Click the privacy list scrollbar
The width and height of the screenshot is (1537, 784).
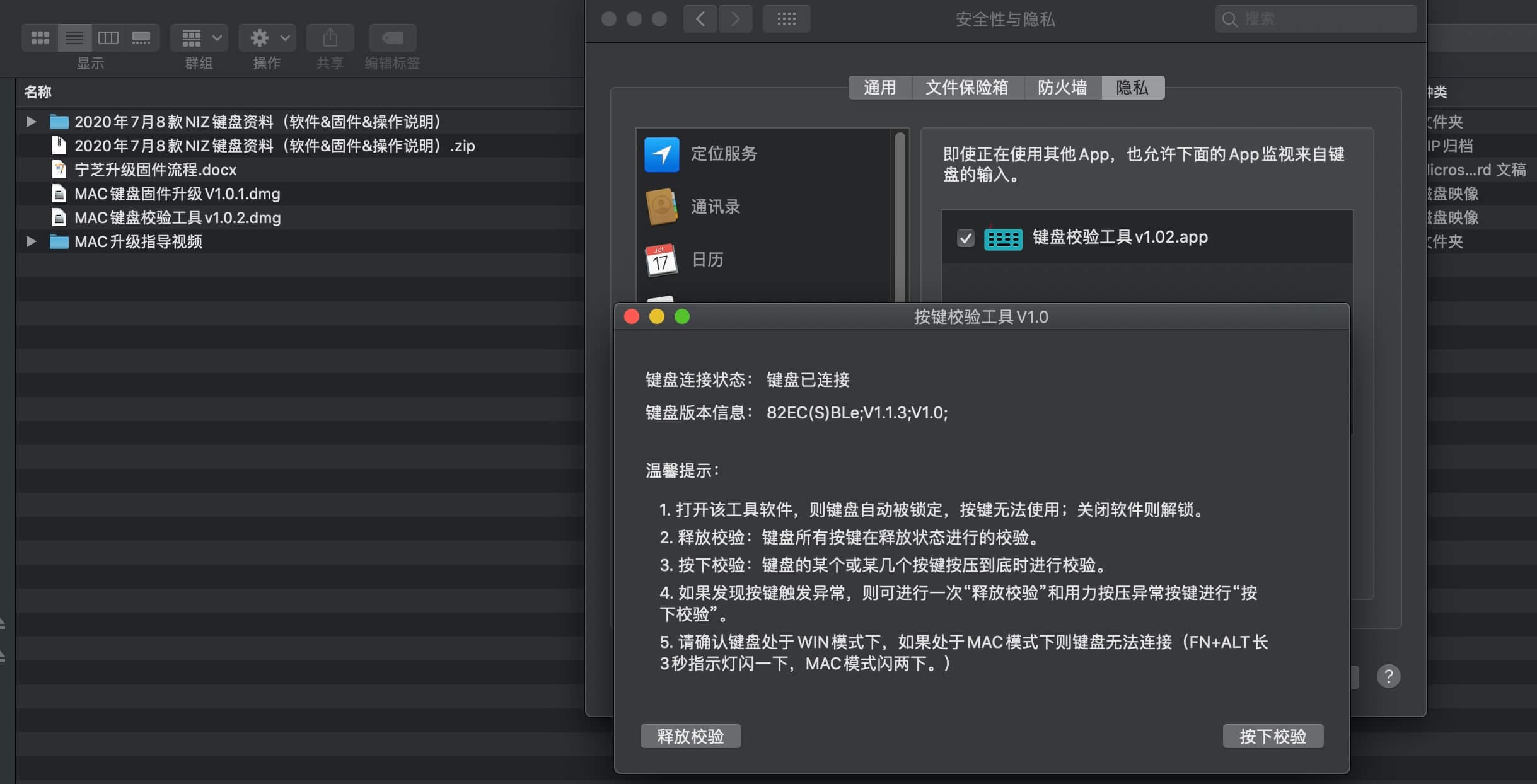point(900,214)
